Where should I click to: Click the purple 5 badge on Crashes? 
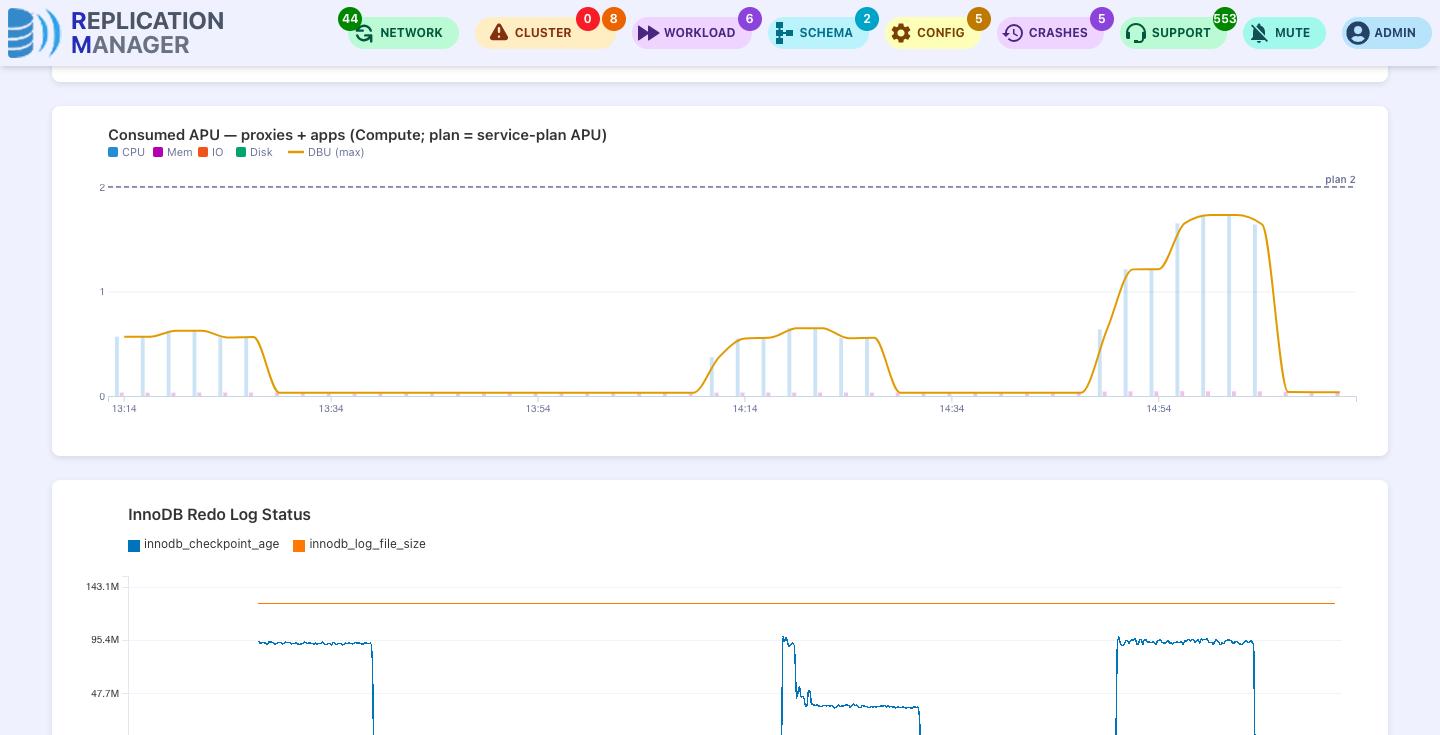(1102, 19)
